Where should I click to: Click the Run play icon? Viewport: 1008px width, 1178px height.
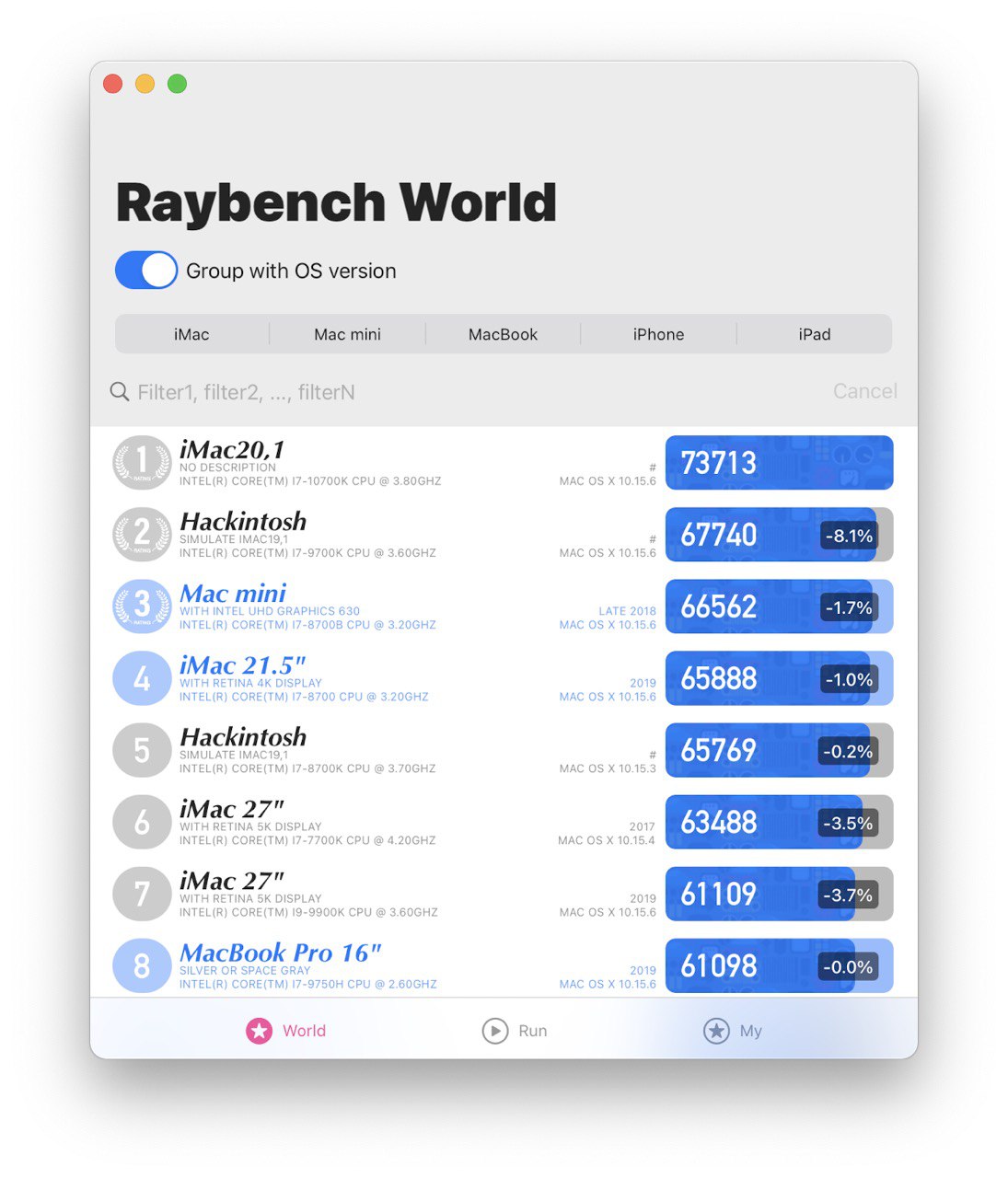click(495, 1031)
